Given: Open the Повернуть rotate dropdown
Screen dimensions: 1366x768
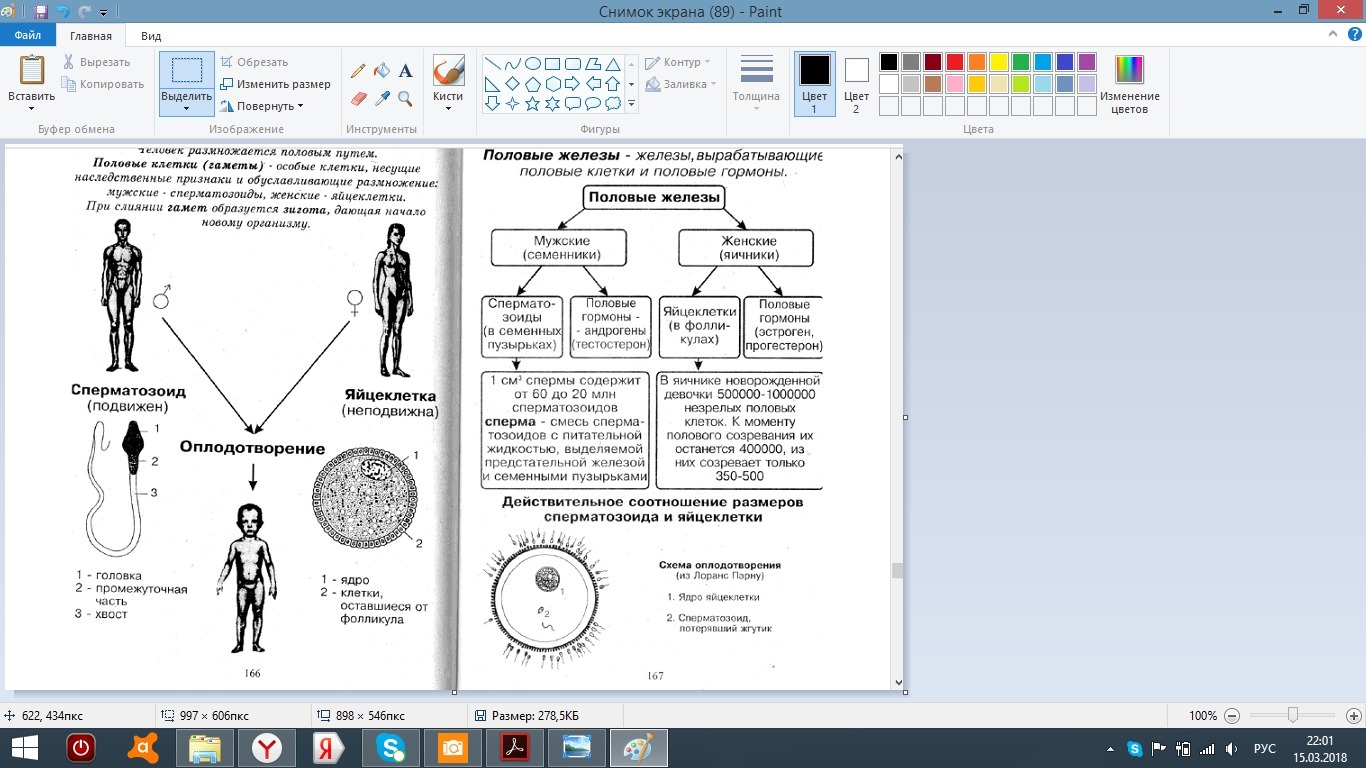Looking at the screenshot, I should pyautogui.click(x=264, y=106).
